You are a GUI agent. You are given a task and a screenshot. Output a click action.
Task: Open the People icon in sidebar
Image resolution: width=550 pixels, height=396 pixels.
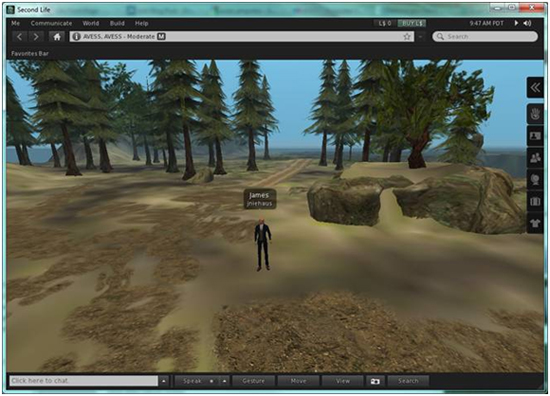point(535,158)
